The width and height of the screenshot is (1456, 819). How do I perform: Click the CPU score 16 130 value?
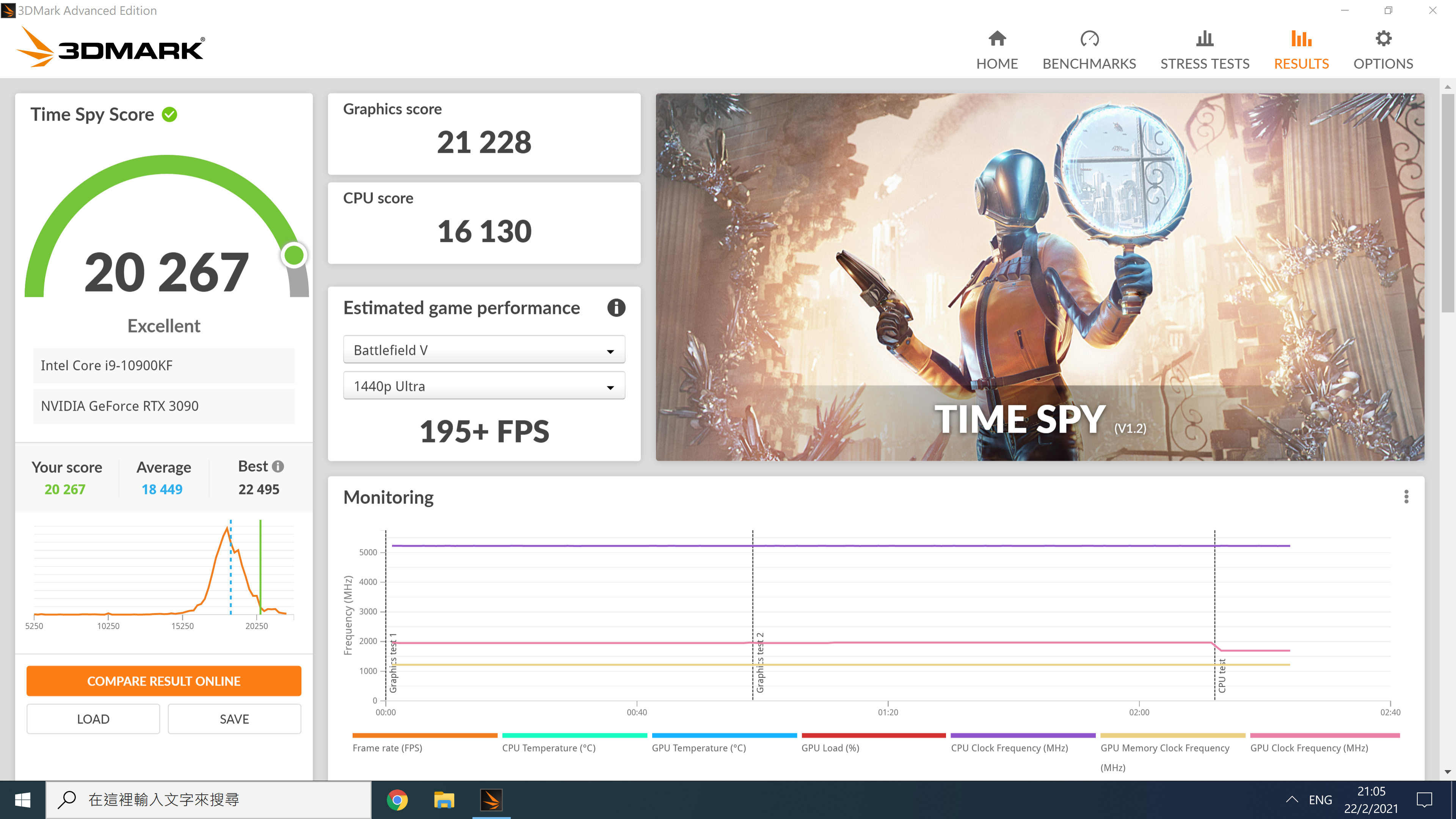[485, 231]
